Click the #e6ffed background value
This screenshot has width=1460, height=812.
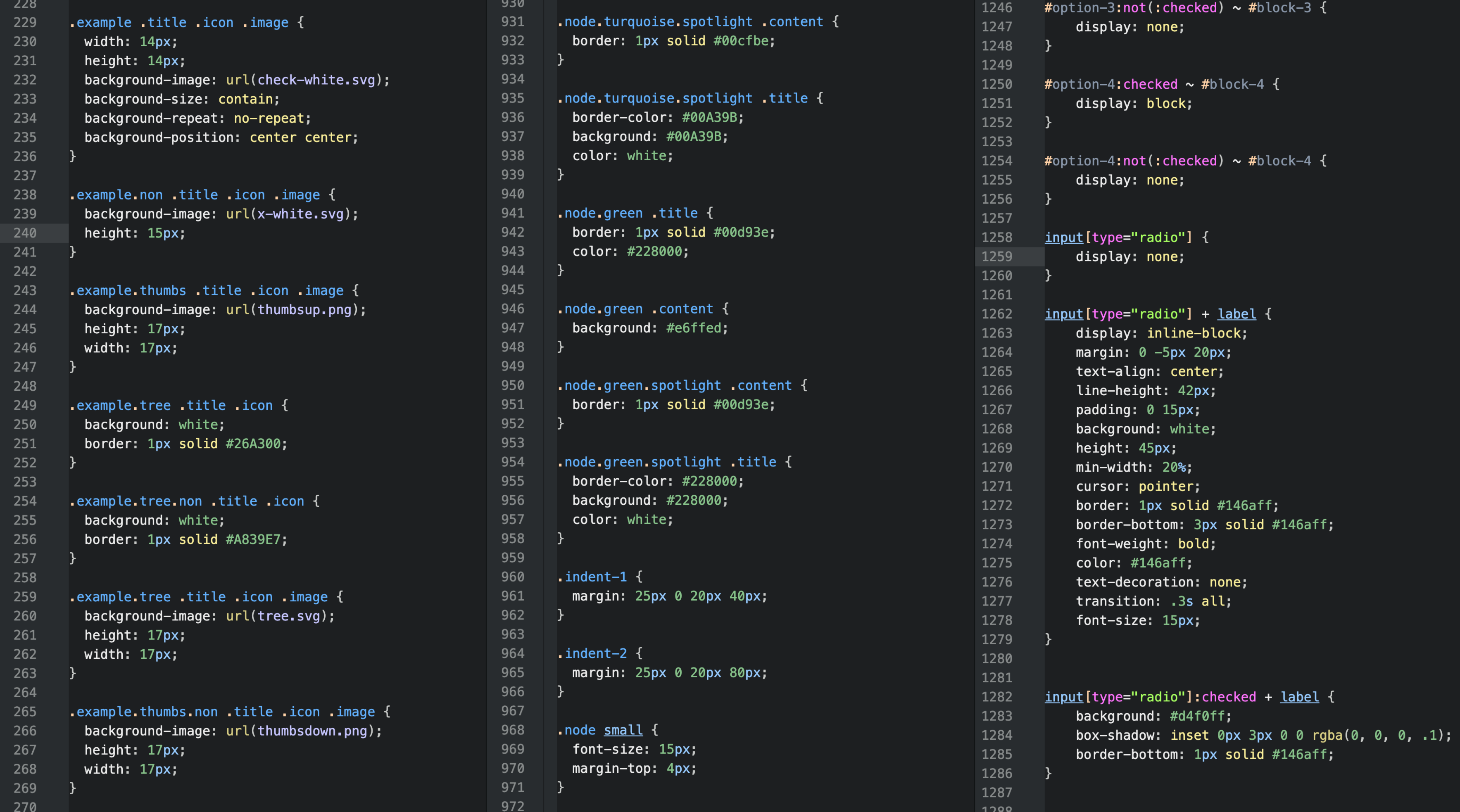[694, 328]
